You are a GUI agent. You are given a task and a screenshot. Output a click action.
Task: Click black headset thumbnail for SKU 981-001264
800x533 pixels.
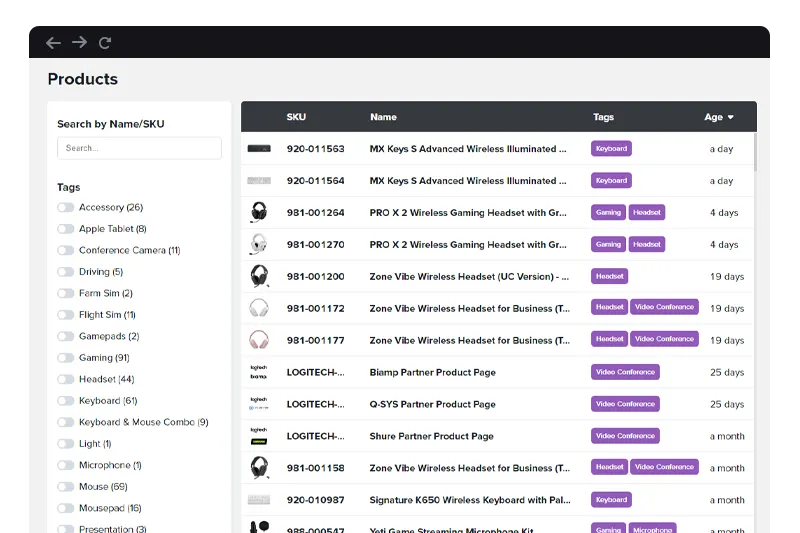(x=259, y=212)
